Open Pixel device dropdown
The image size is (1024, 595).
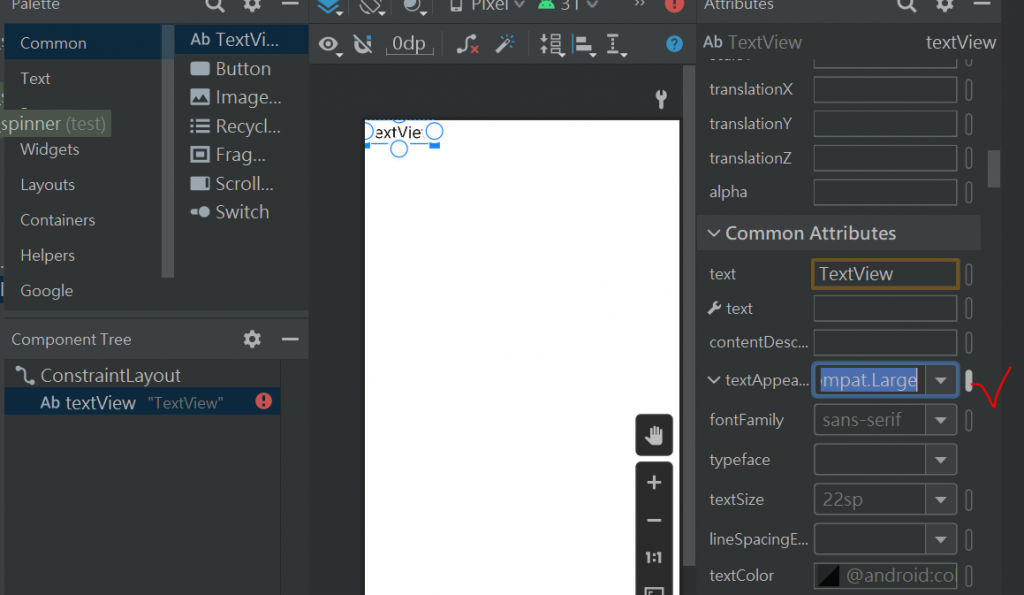(487, 6)
